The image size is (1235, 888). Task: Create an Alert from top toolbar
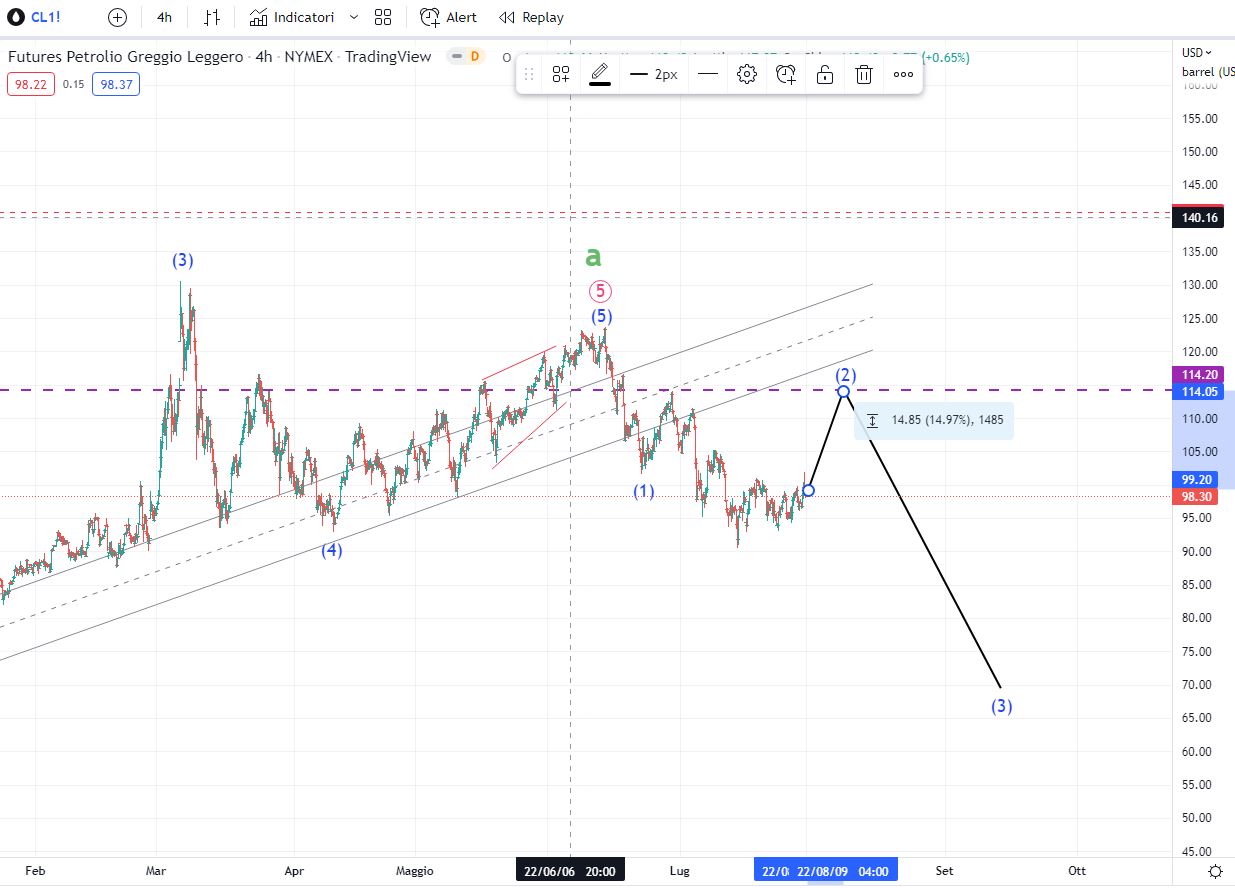click(448, 17)
